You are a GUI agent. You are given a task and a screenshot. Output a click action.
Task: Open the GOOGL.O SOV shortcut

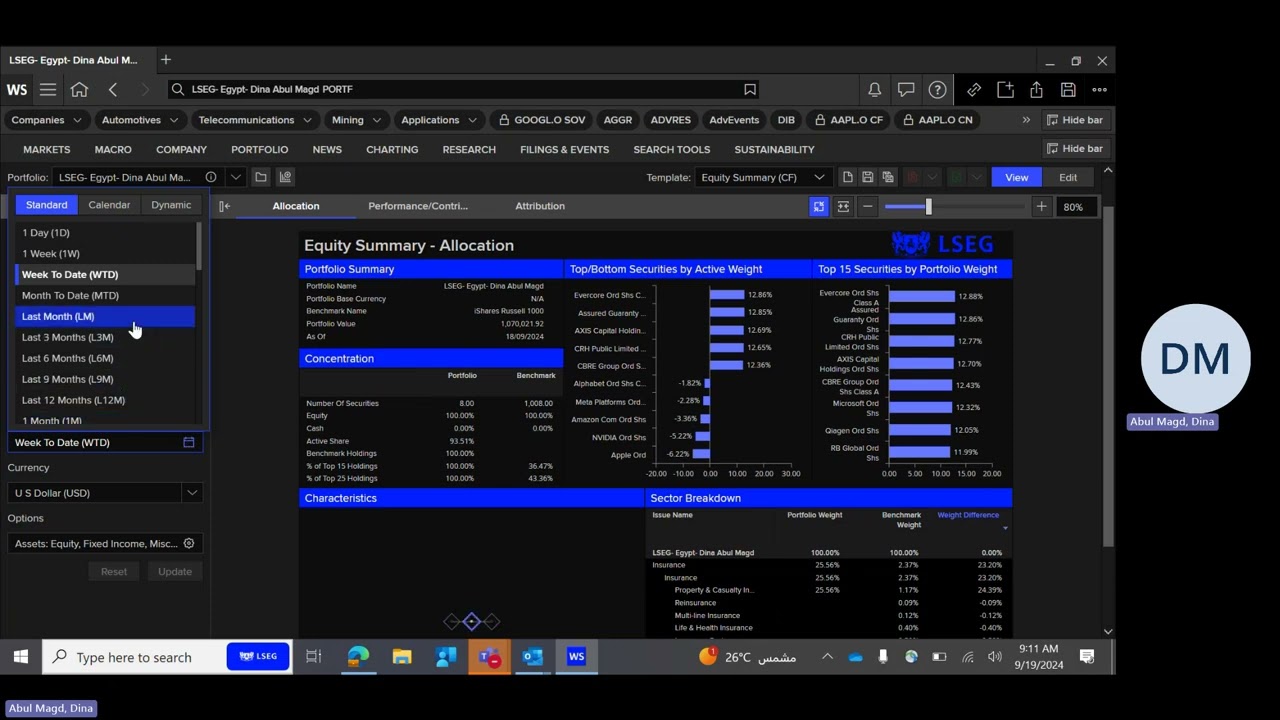coord(542,120)
